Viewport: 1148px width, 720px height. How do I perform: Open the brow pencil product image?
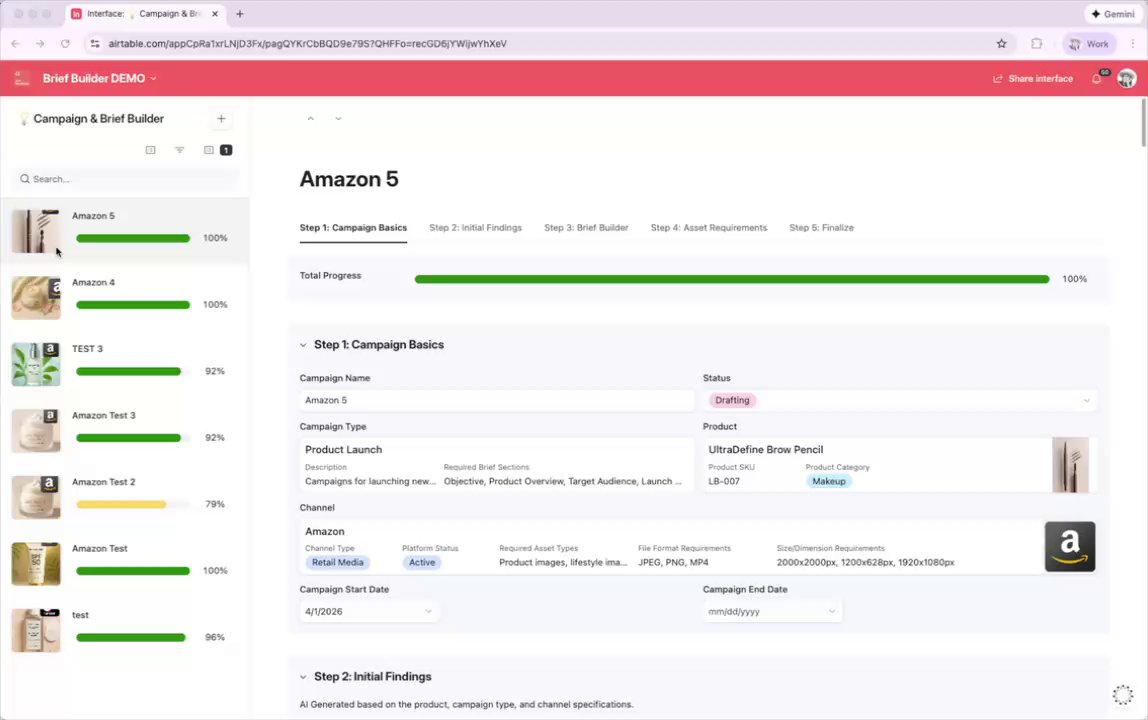pyautogui.click(x=1070, y=465)
